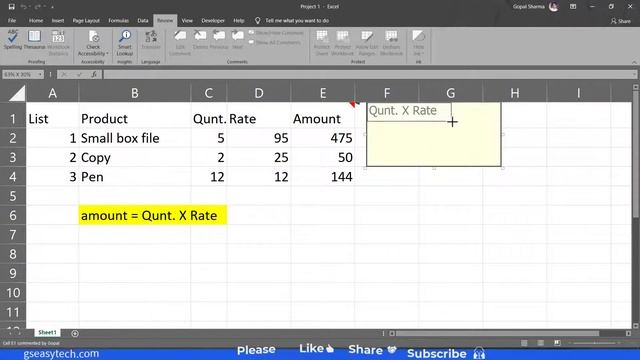This screenshot has height=360, width=640.
Task: Click the Select All corner triangle
Action: (16, 93)
